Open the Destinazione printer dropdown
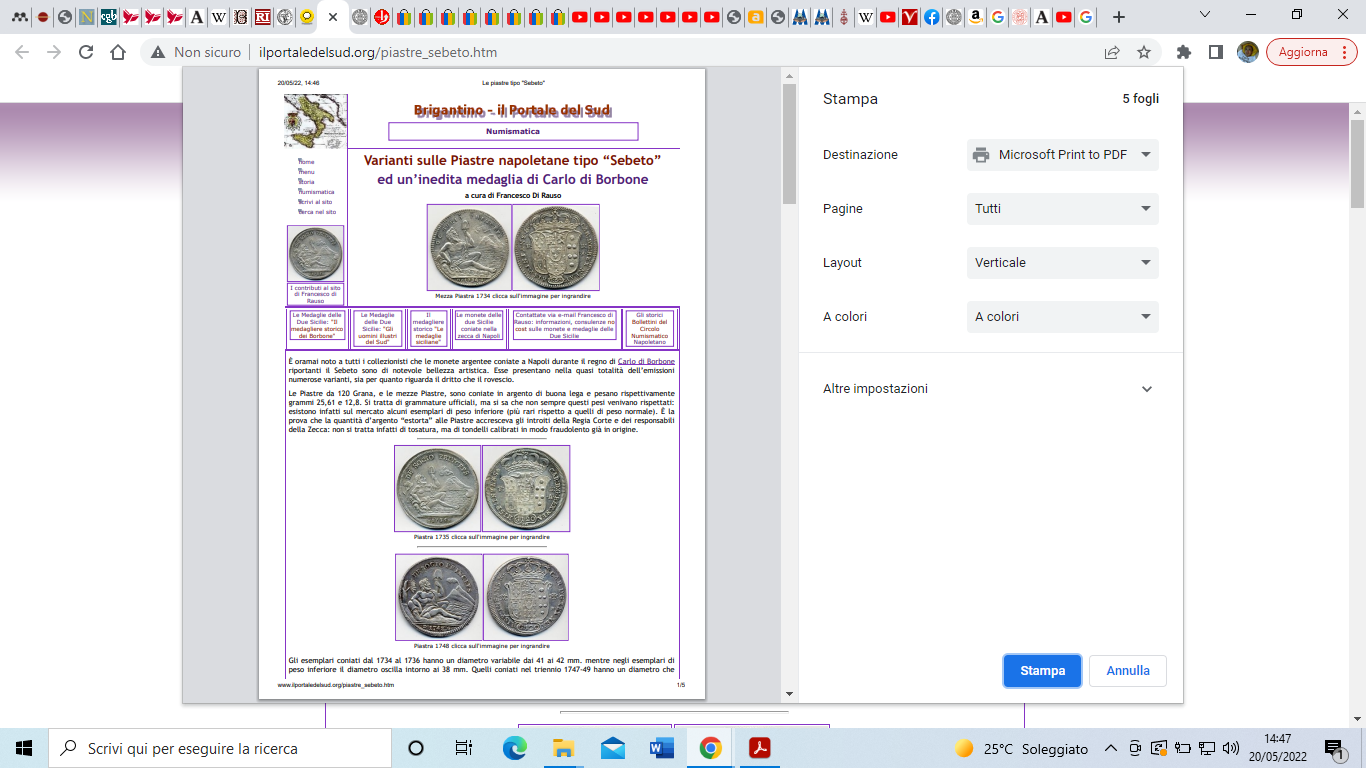 tap(1062, 155)
